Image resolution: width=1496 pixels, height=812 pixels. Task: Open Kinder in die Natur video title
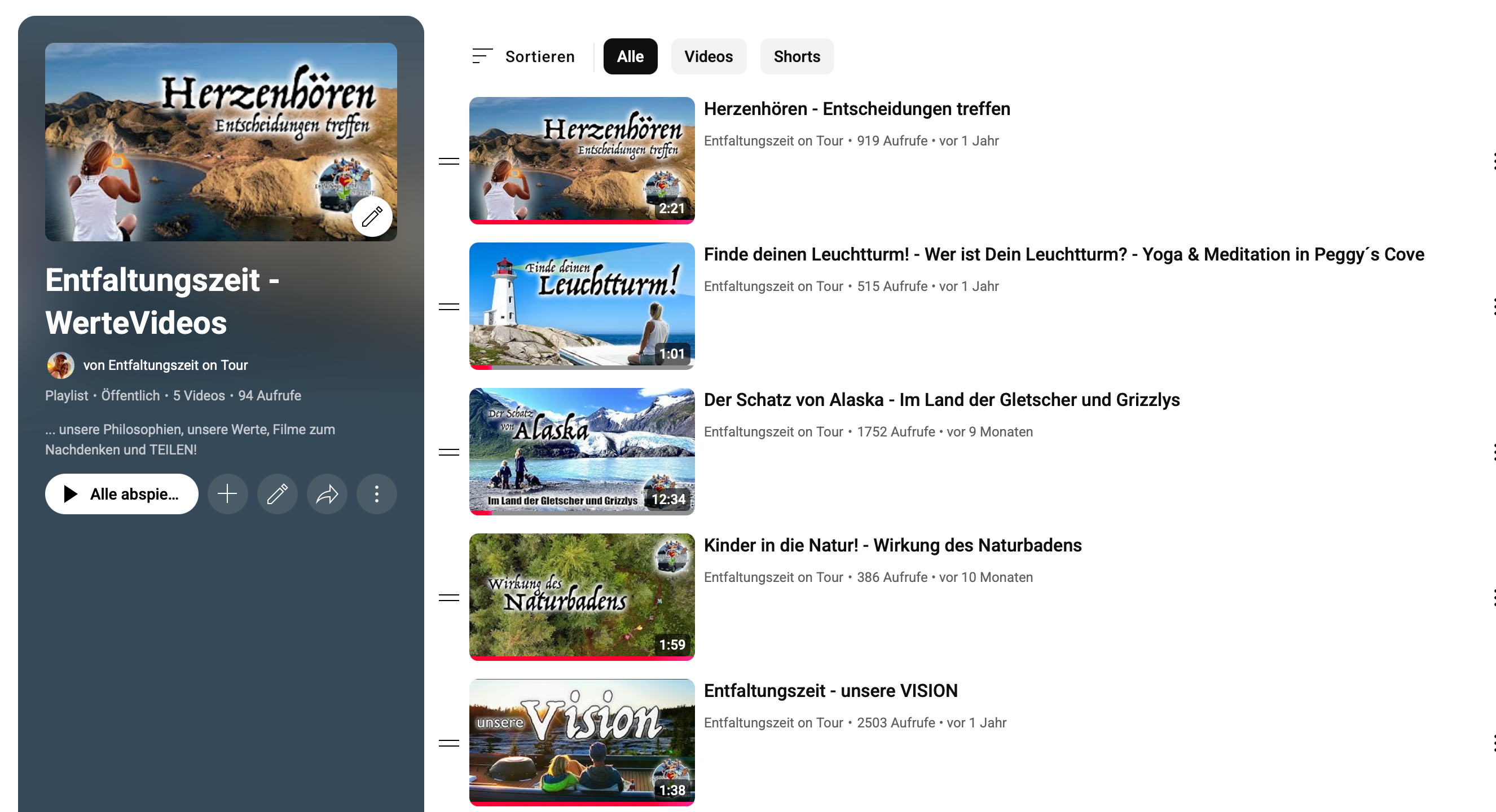[892, 546]
